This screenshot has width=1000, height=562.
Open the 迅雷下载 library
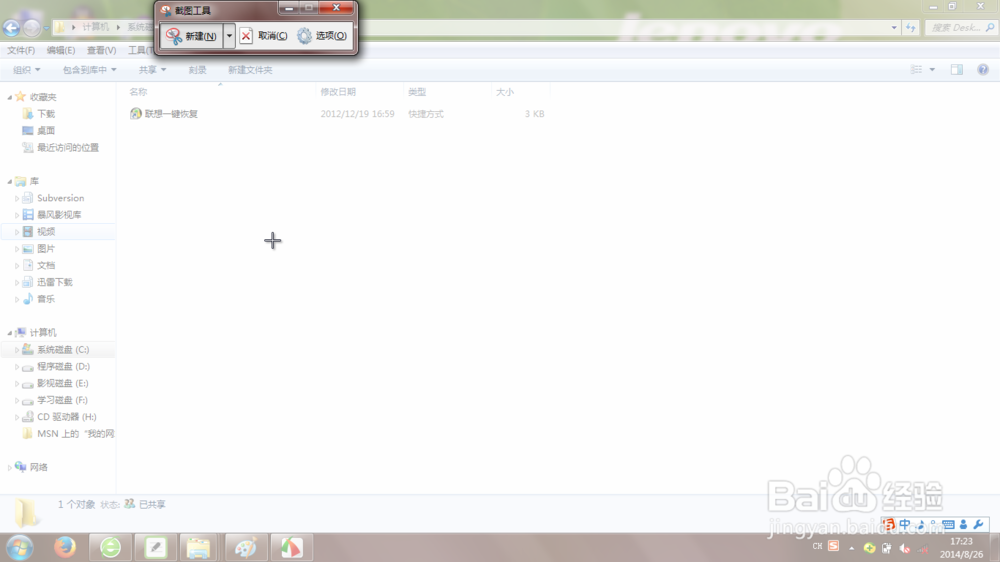tap(54, 282)
